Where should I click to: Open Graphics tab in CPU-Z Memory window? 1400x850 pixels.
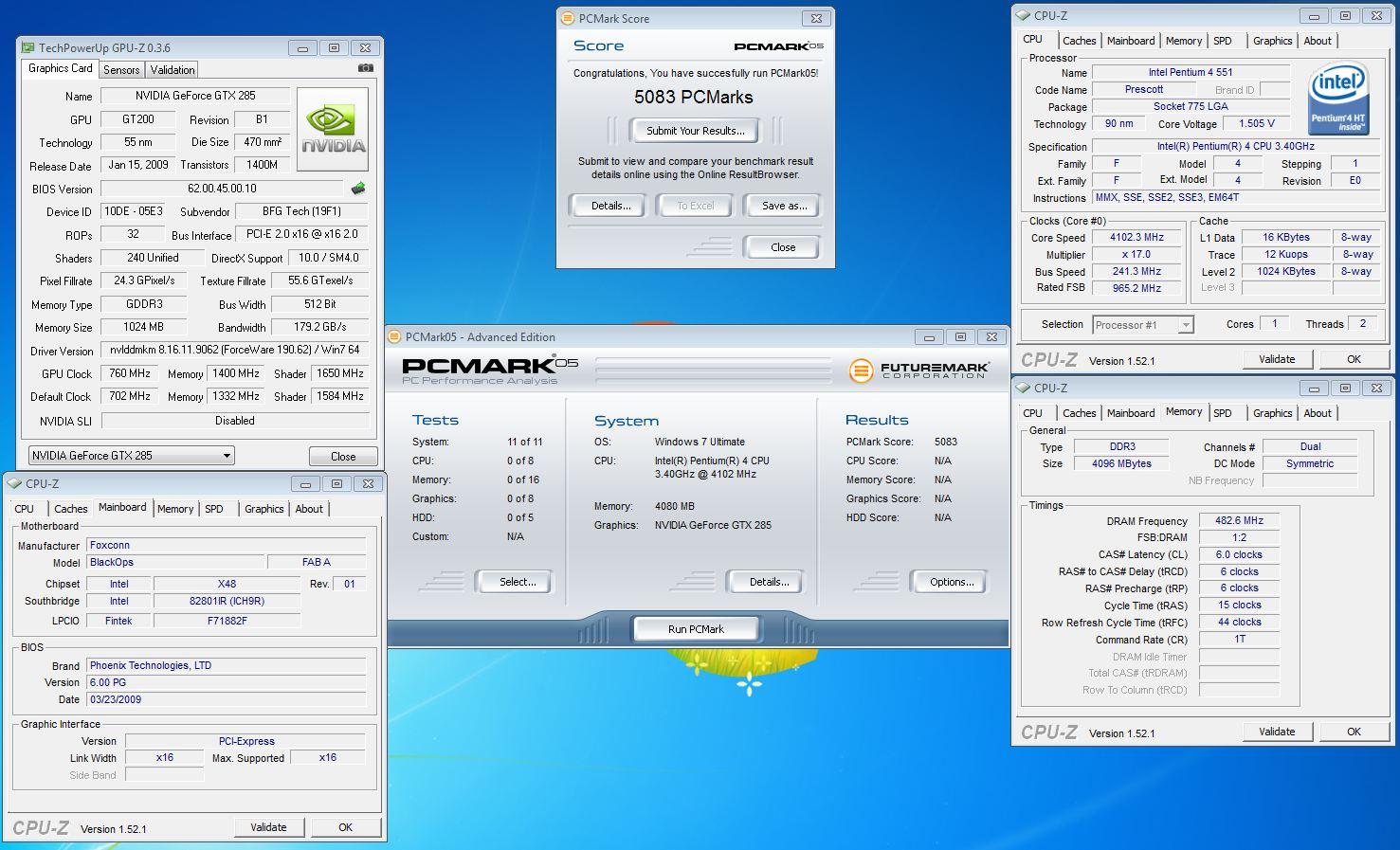coord(1272,413)
